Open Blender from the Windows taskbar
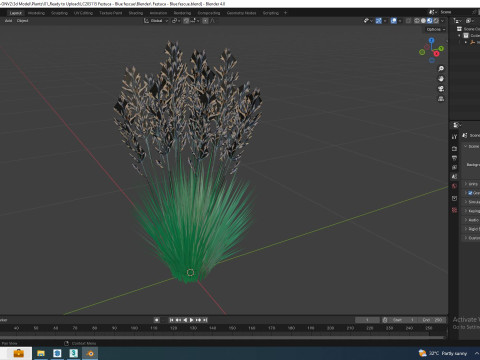Image resolution: width=480 pixels, height=360 pixels. point(90,353)
